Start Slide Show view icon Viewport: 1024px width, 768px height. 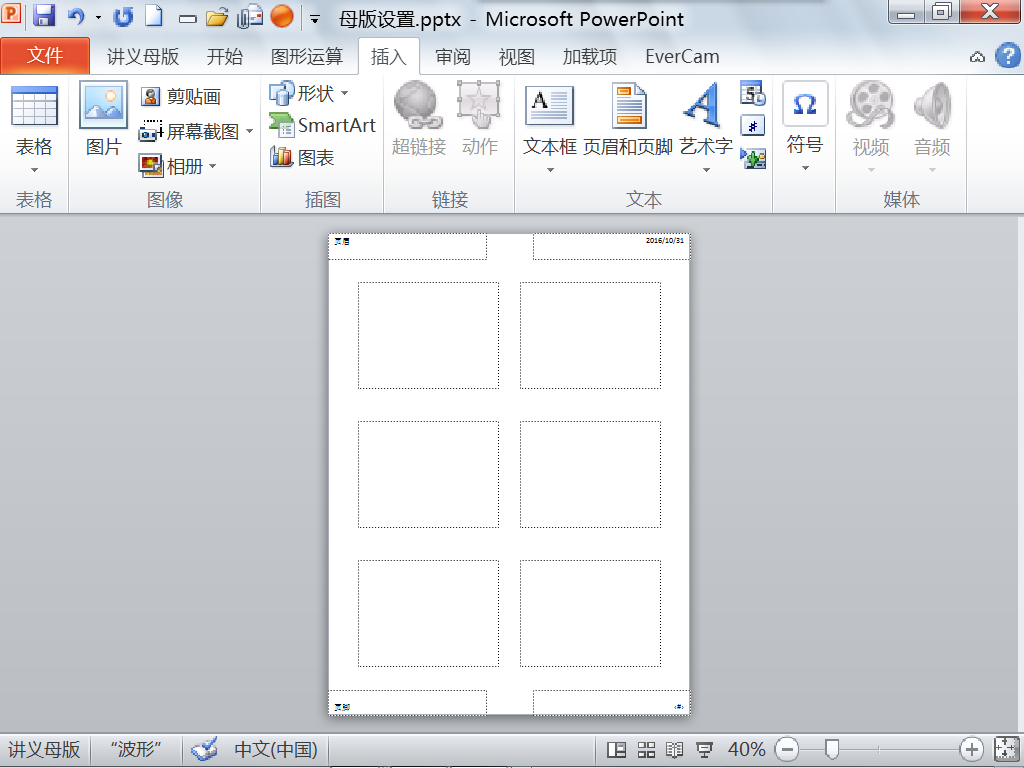(x=704, y=750)
